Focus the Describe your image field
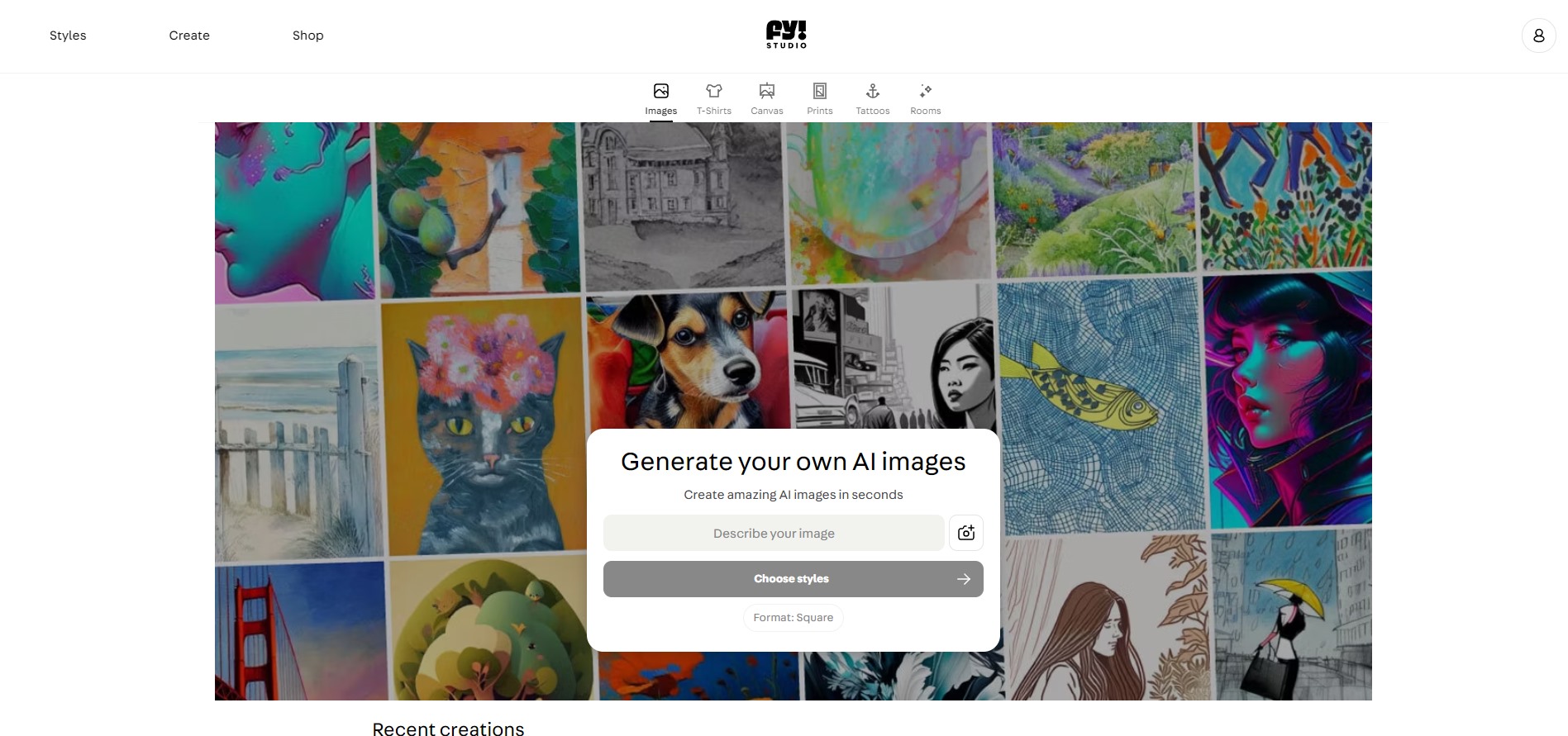 pos(774,533)
